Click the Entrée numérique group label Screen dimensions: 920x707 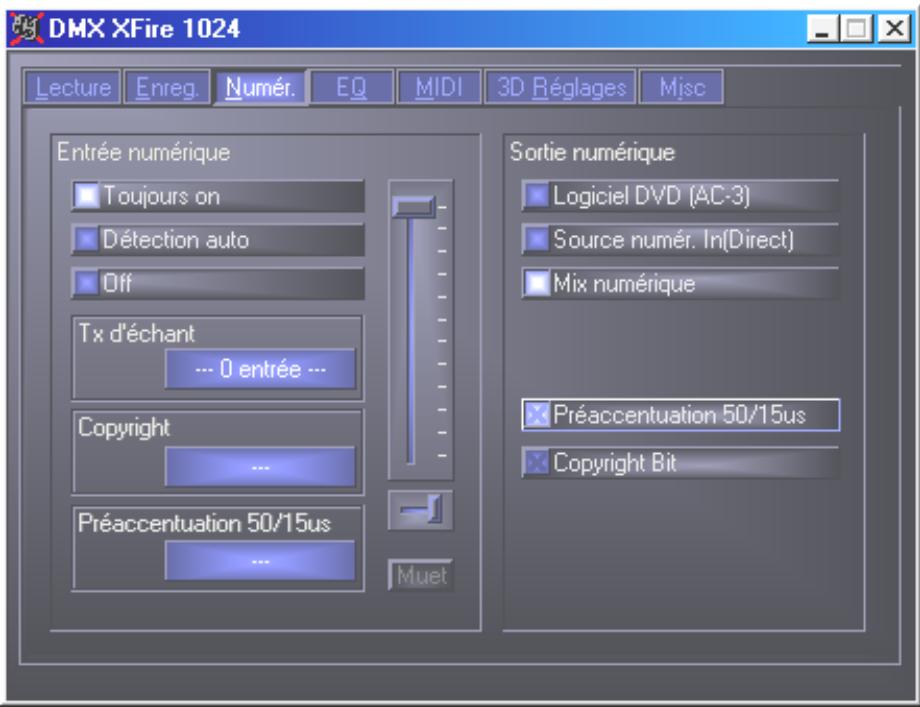pos(143,153)
